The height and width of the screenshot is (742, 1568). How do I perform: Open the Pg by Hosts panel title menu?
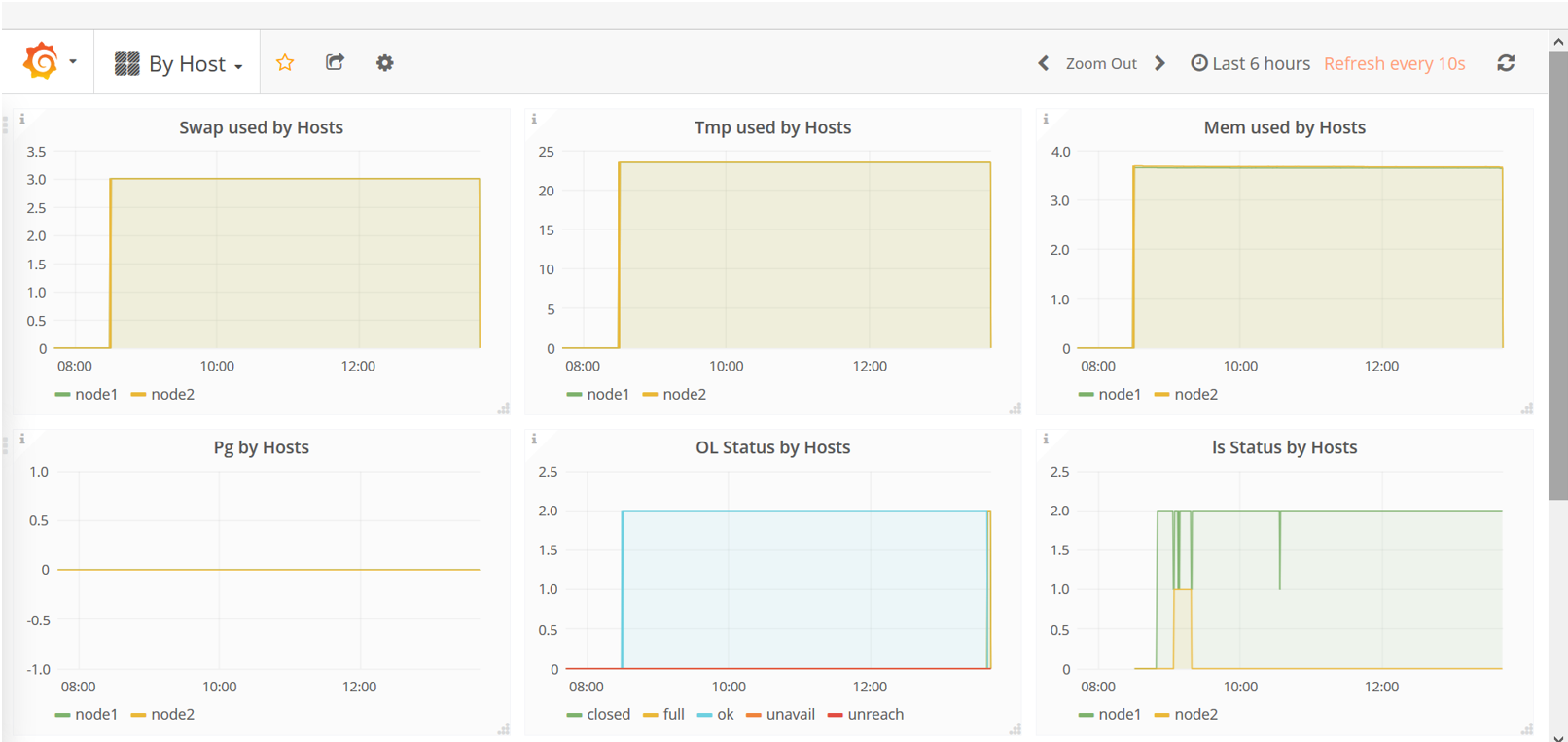[261, 447]
